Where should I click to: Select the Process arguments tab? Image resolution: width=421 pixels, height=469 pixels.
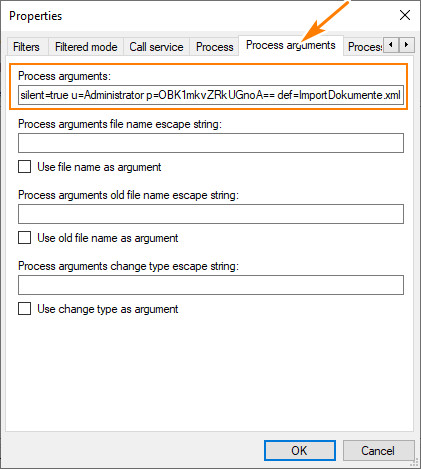pos(291,45)
